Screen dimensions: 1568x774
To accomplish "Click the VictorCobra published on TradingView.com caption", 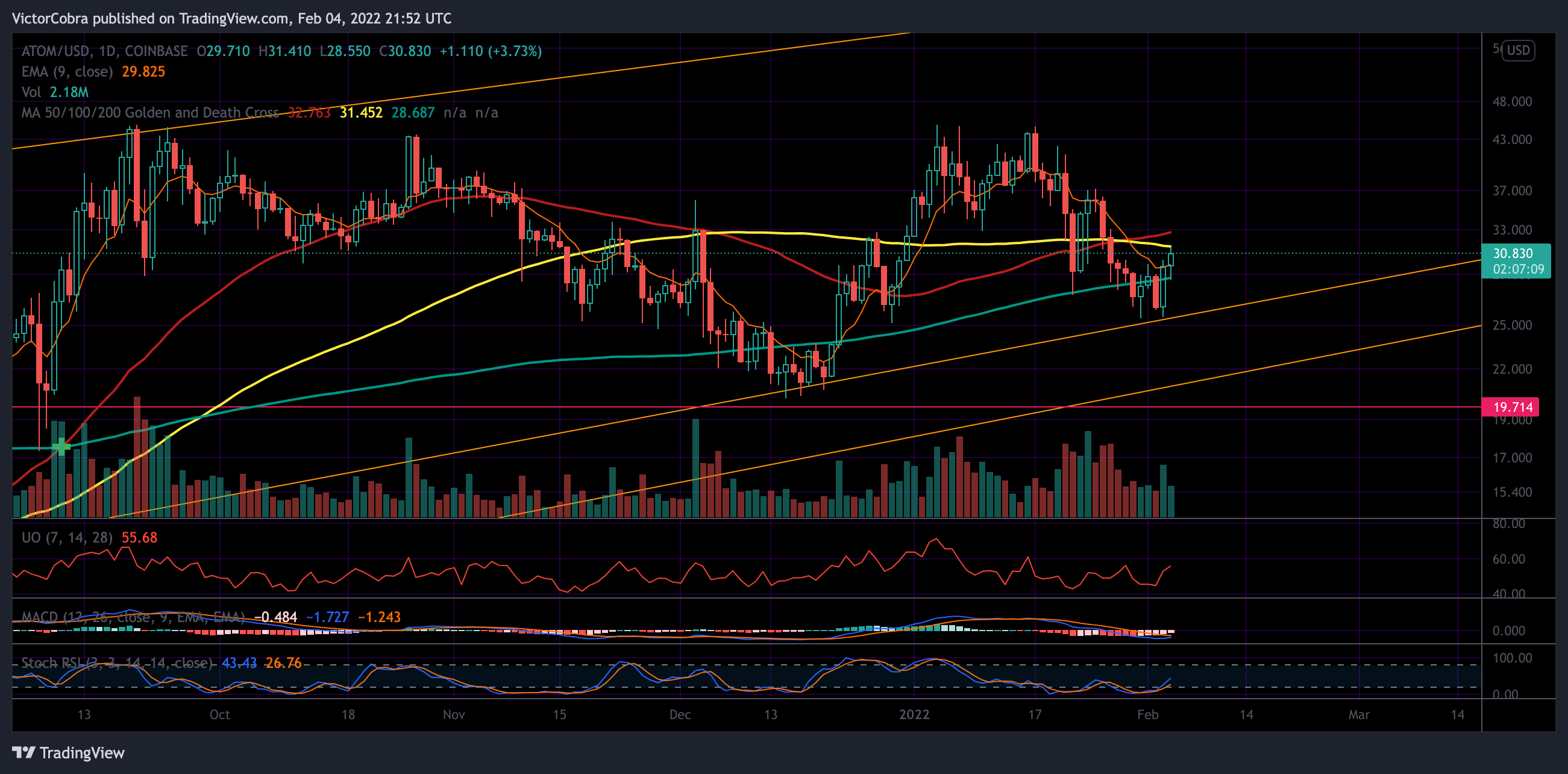I will 231,18.
